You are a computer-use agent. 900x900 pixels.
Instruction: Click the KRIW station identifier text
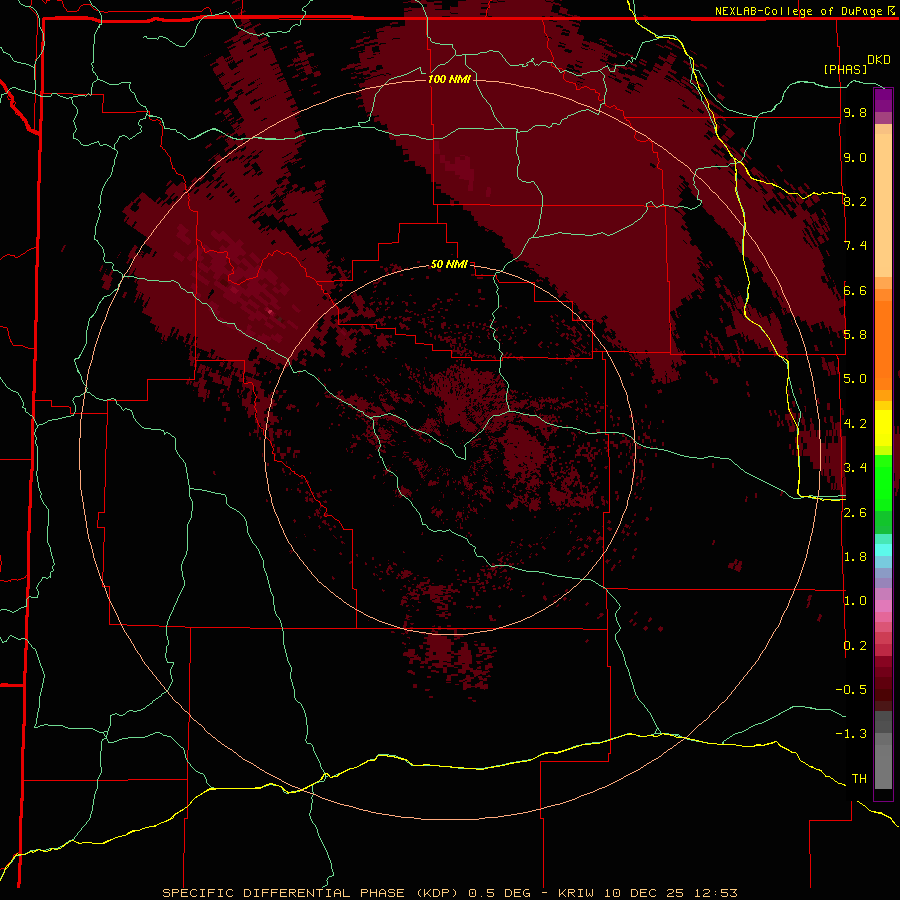[x=578, y=893]
